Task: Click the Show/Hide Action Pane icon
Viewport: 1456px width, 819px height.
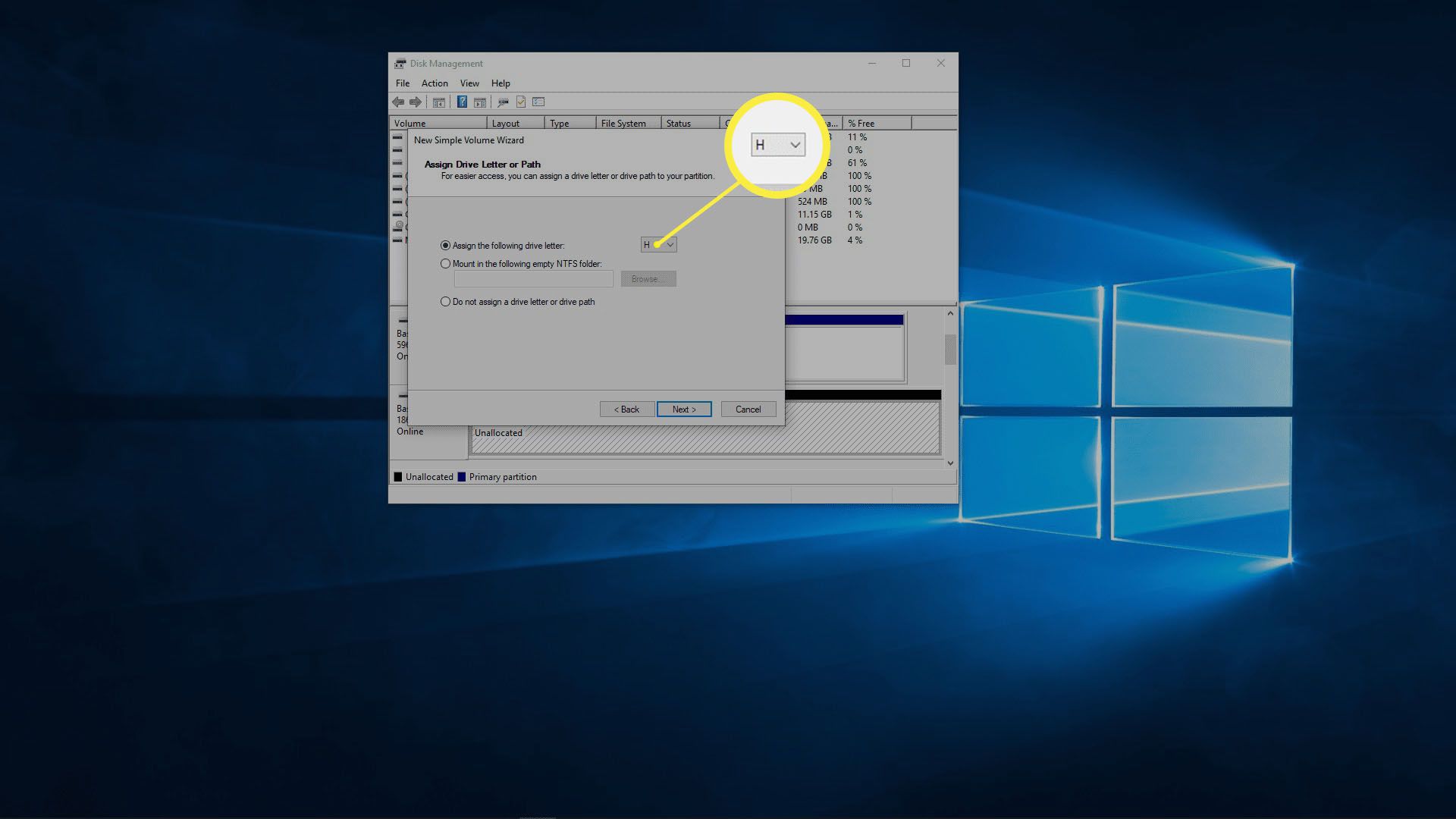Action: pyautogui.click(x=479, y=102)
